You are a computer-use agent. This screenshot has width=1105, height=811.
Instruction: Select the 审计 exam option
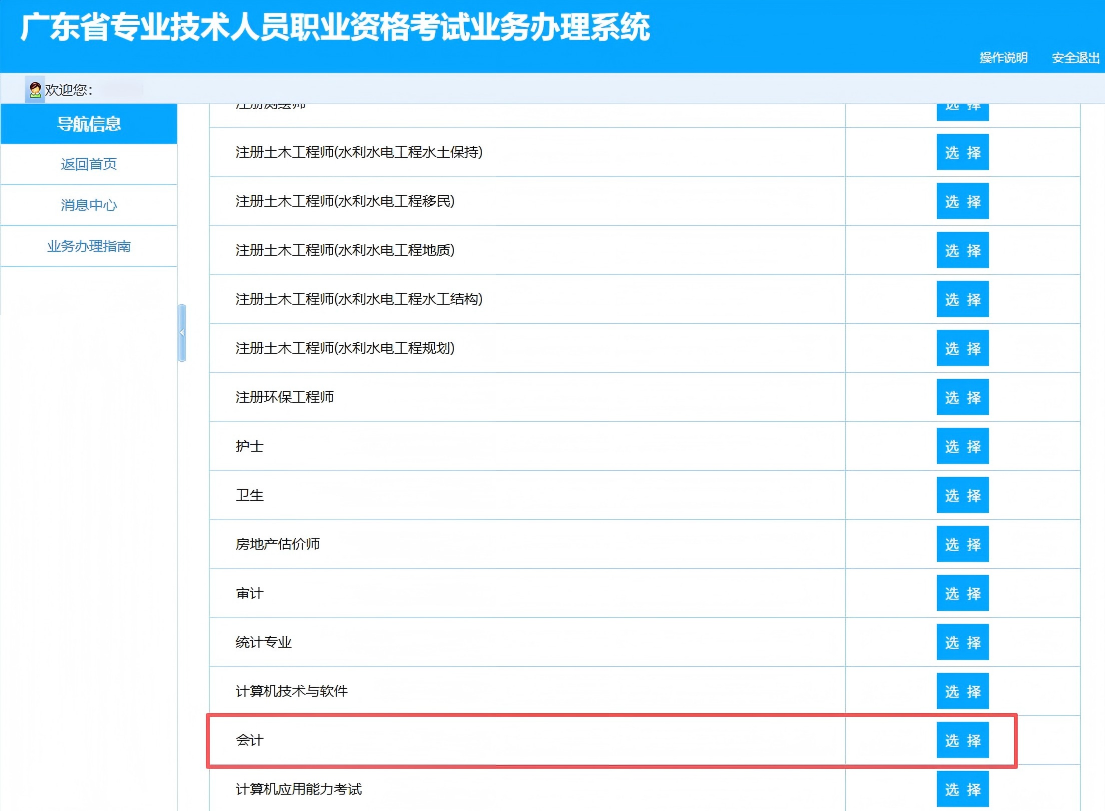click(x=962, y=593)
